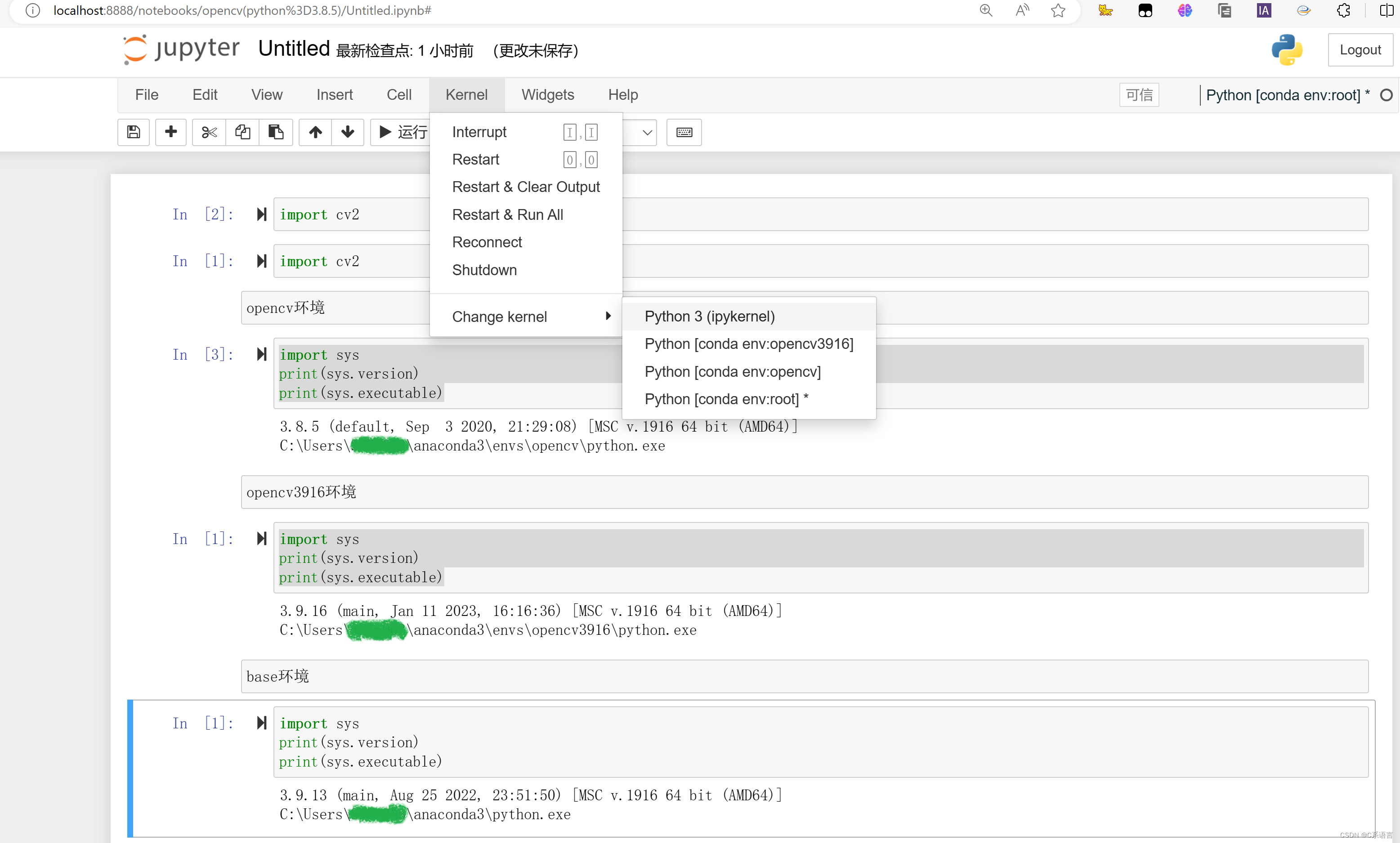The image size is (1400, 843).
Task: Click the Python logo icon
Action: (x=1287, y=50)
